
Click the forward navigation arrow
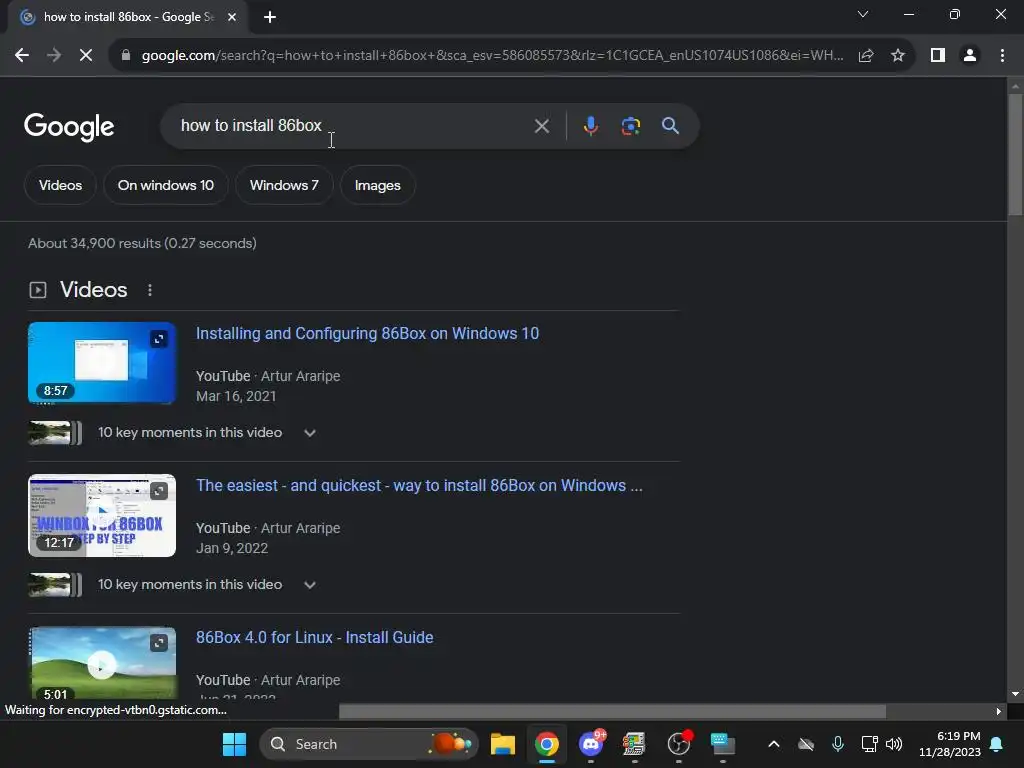coord(54,56)
